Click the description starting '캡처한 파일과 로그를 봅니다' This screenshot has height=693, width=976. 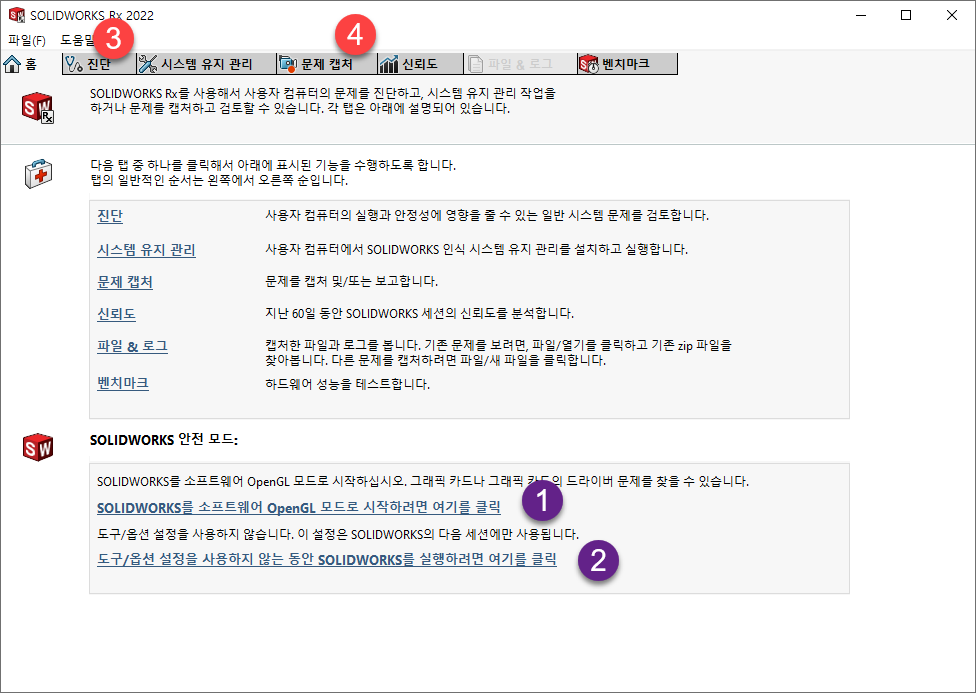[x=499, y=352]
